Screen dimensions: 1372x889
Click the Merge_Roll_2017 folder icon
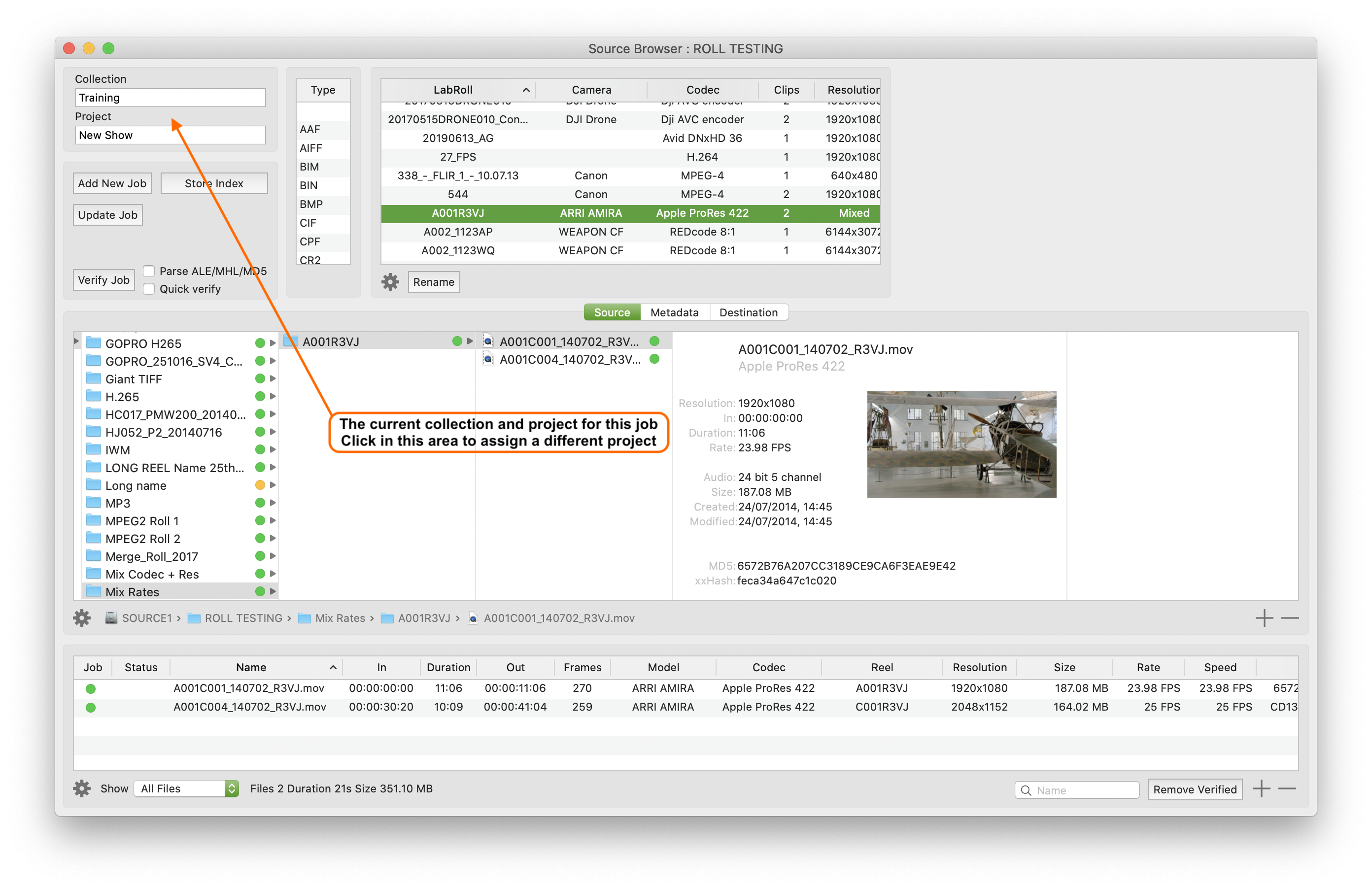(93, 556)
